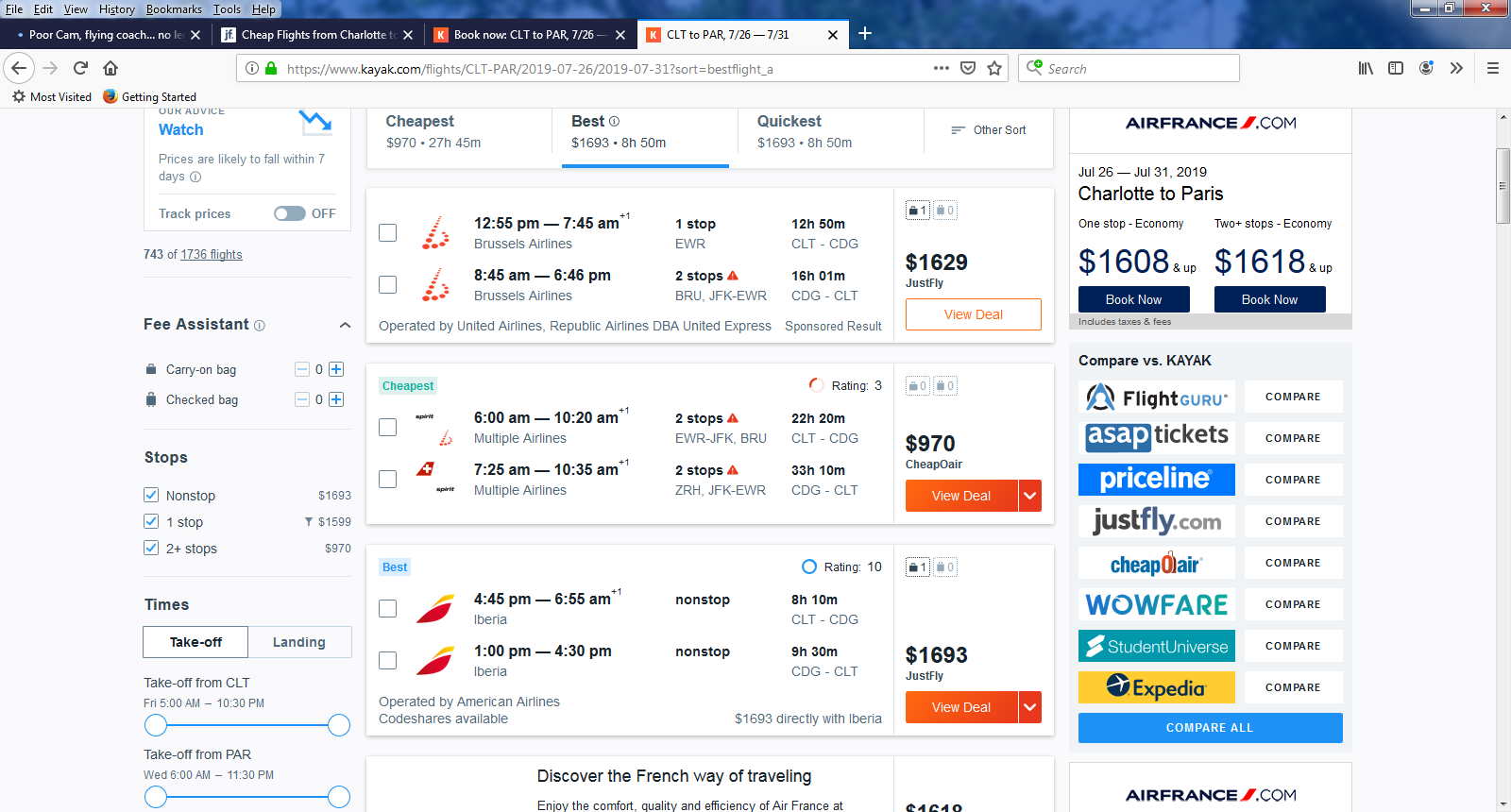Uncheck the 2+ stops filter

(151, 548)
